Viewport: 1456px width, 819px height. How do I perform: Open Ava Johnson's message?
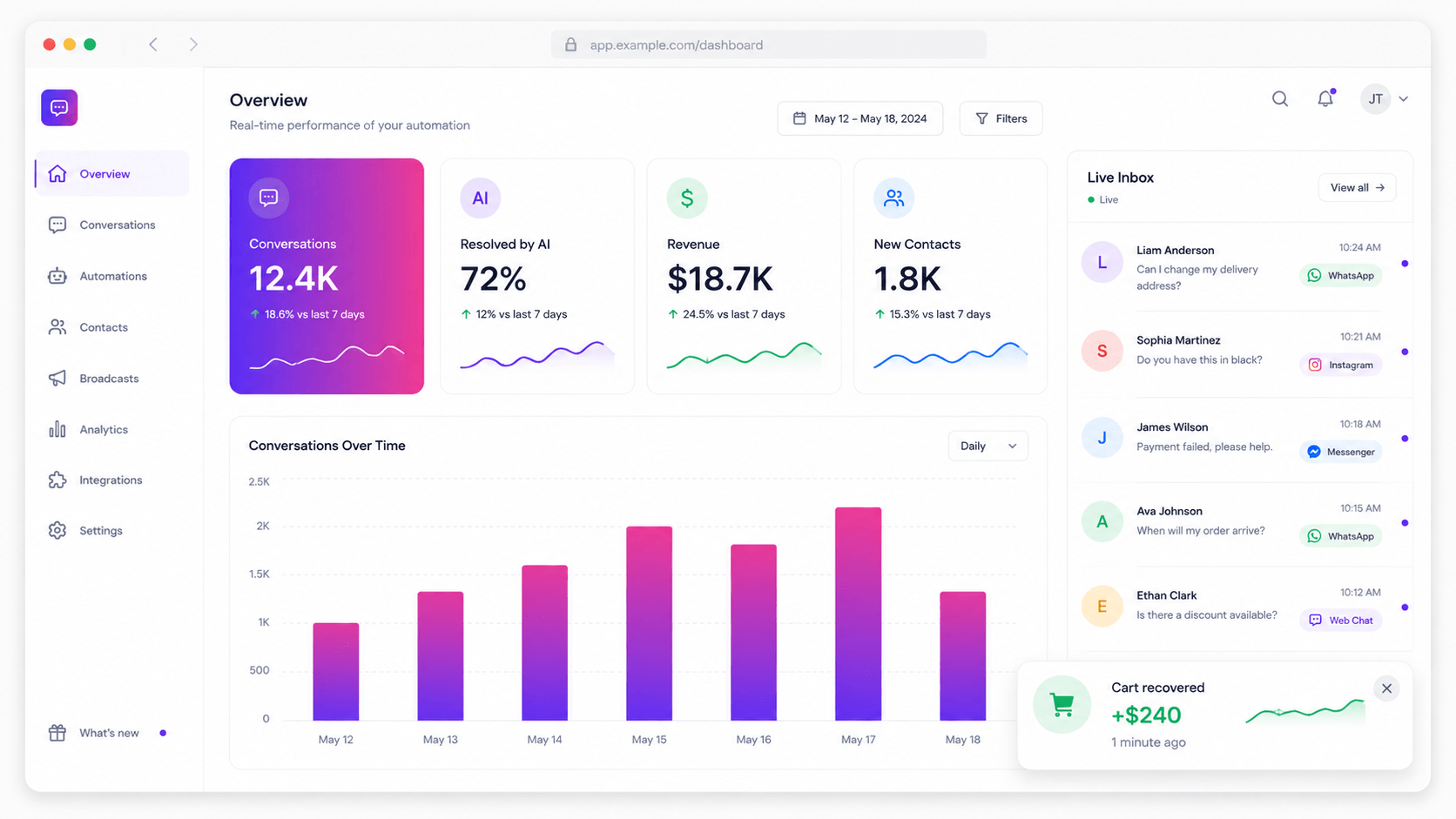click(x=1240, y=523)
